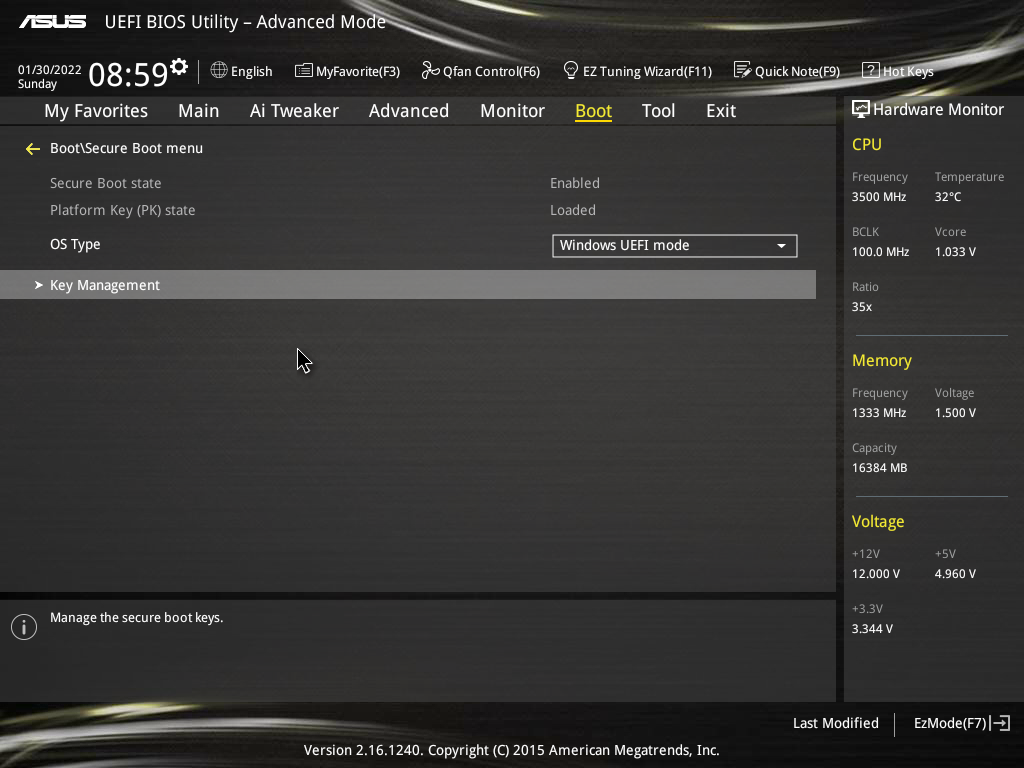The height and width of the screenshot is (768, 1024).
Task: Click the 08:59 clock display
Action: [129, 74]
